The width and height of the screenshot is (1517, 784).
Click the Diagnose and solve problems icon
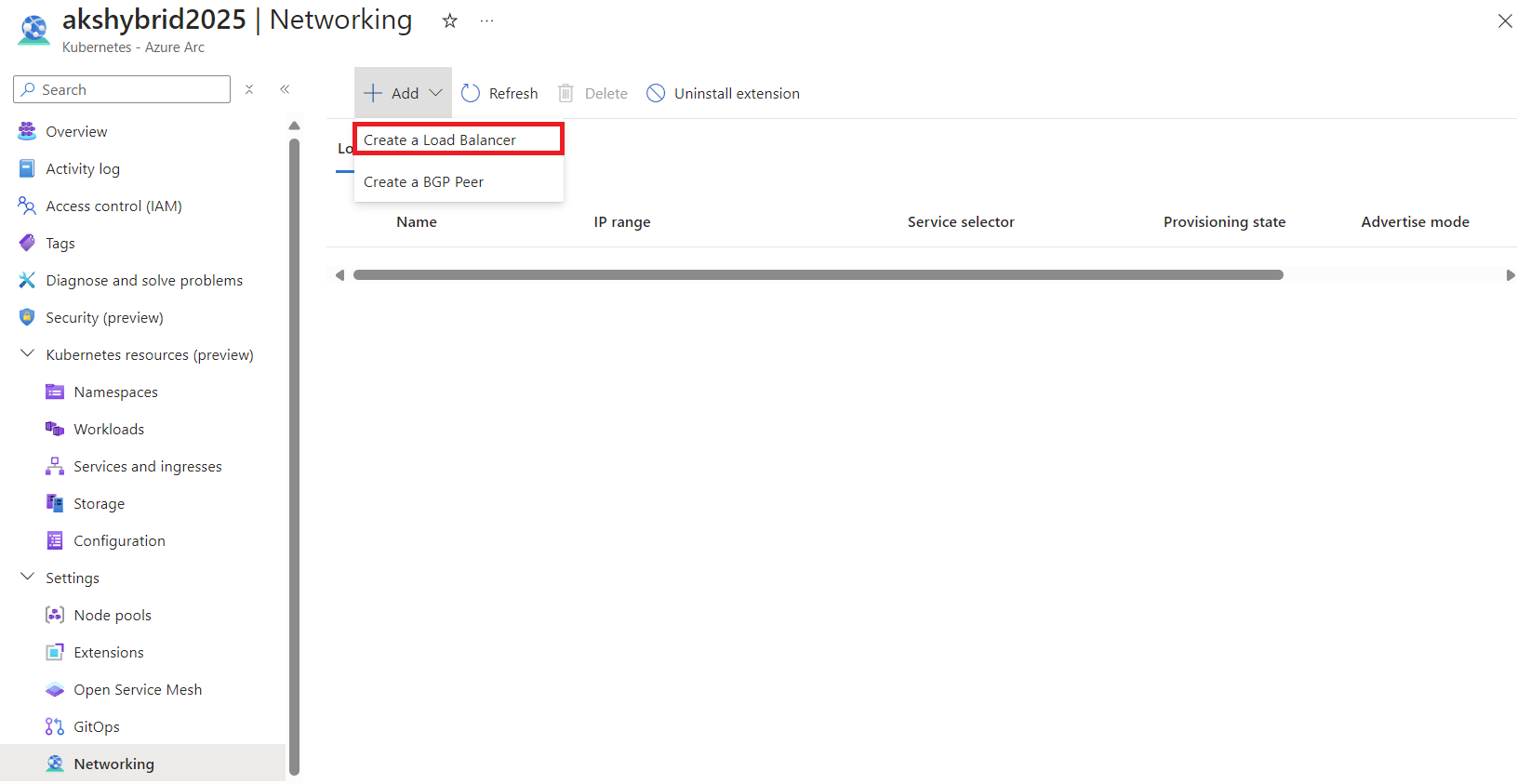(x=27, y=280)
